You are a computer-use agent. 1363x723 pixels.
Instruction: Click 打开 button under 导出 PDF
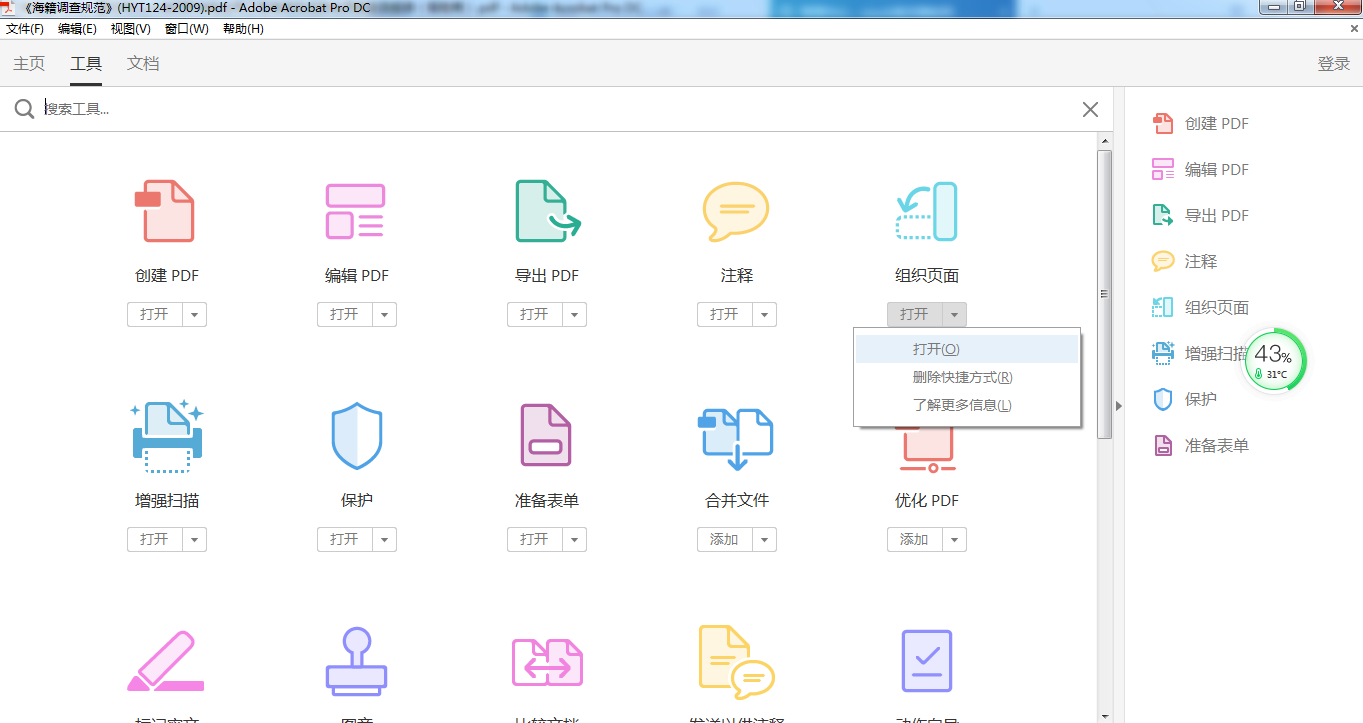(535, 315)
